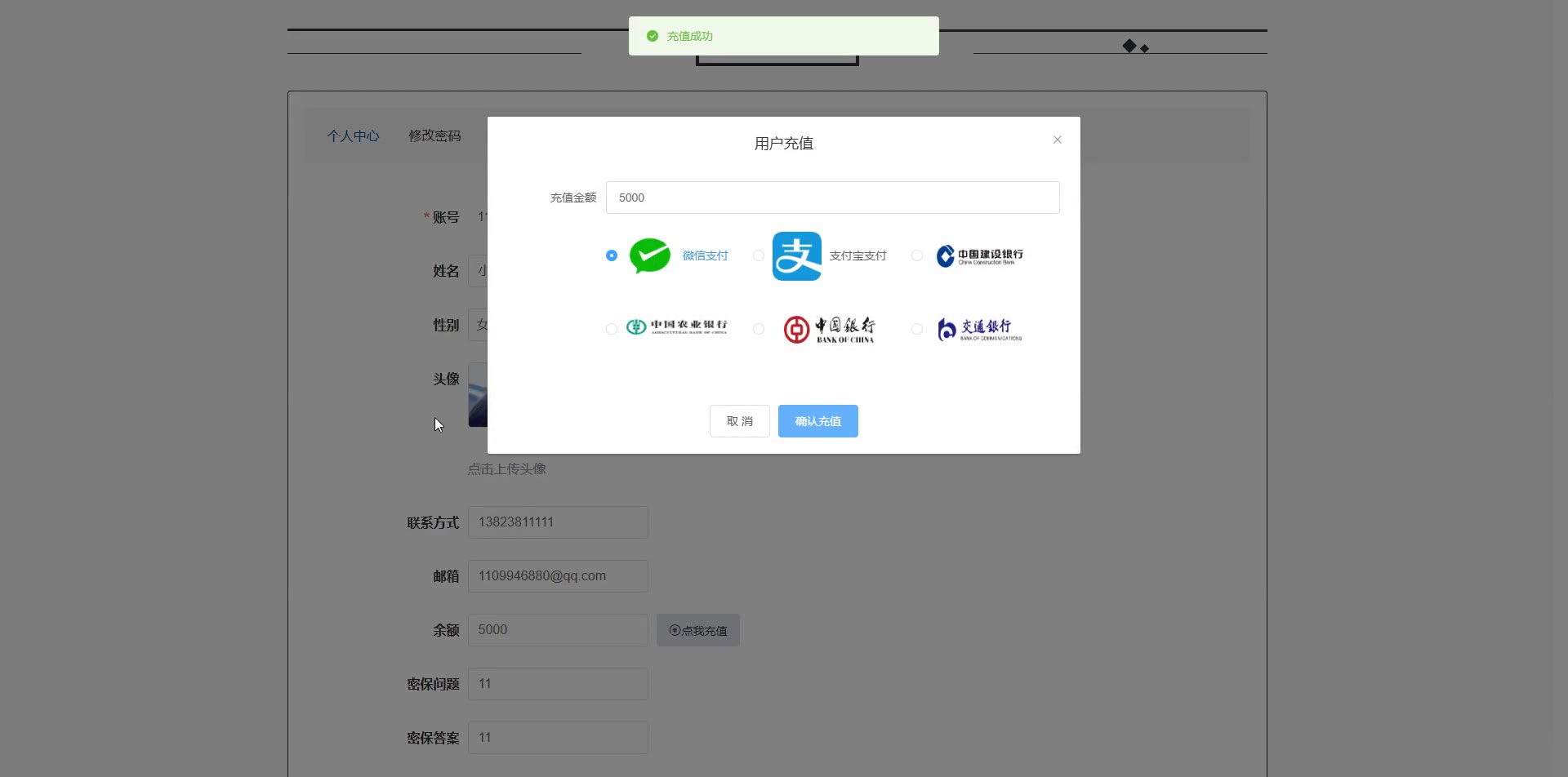Confirm recharge with 确认充值 button
This screenshot has height=777, width=1568.
click(818, 421)
